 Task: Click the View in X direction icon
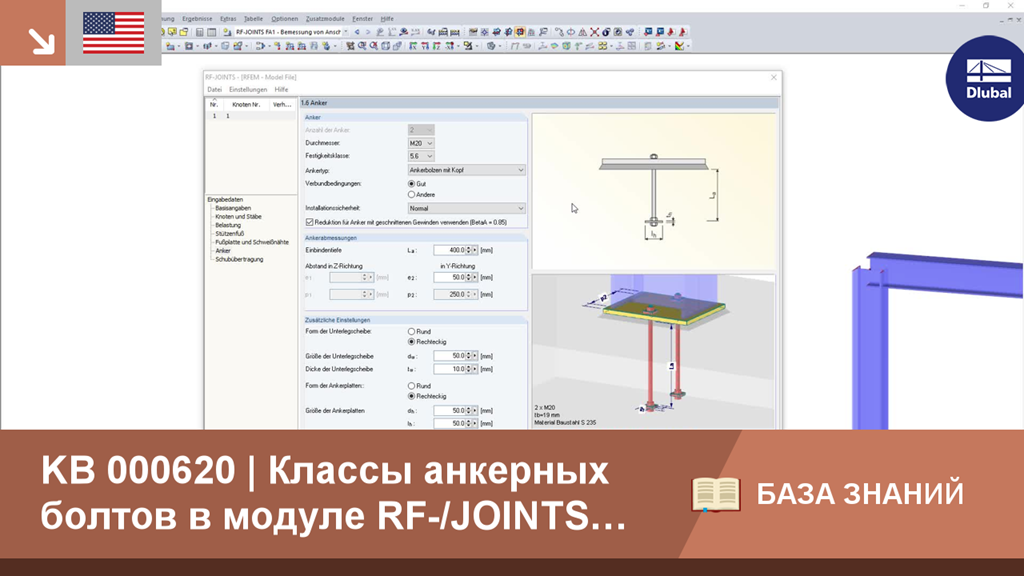click(x=412, y=46)
